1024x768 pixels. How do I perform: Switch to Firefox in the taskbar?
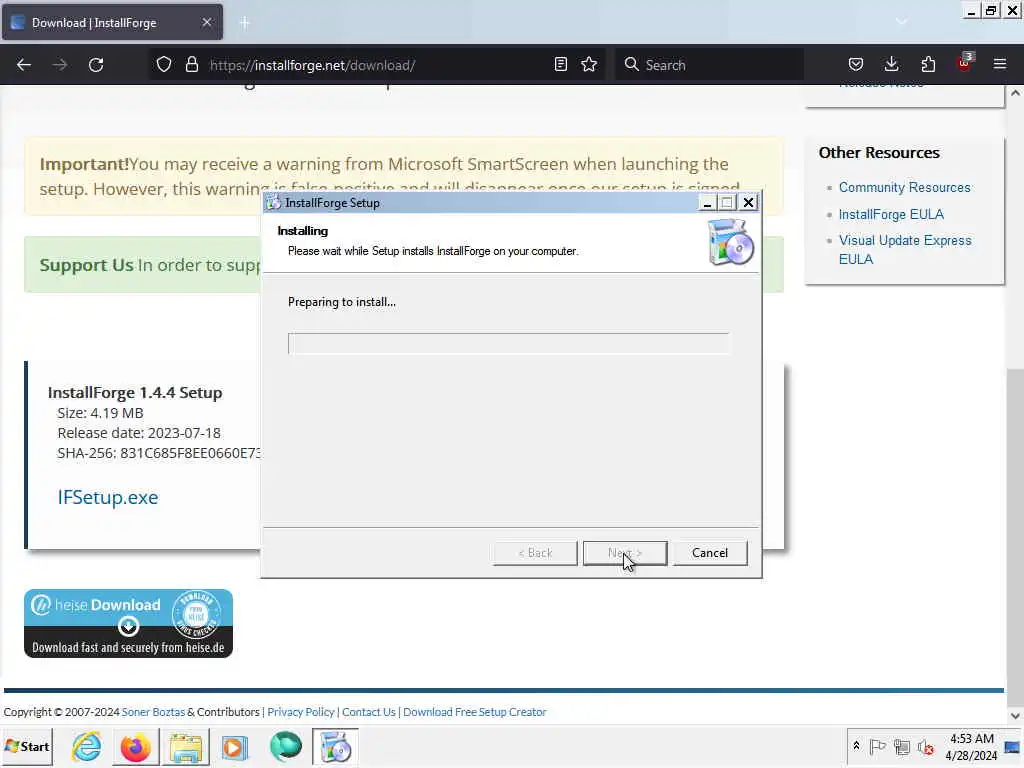pyautogui.click(x=135, y=747)
